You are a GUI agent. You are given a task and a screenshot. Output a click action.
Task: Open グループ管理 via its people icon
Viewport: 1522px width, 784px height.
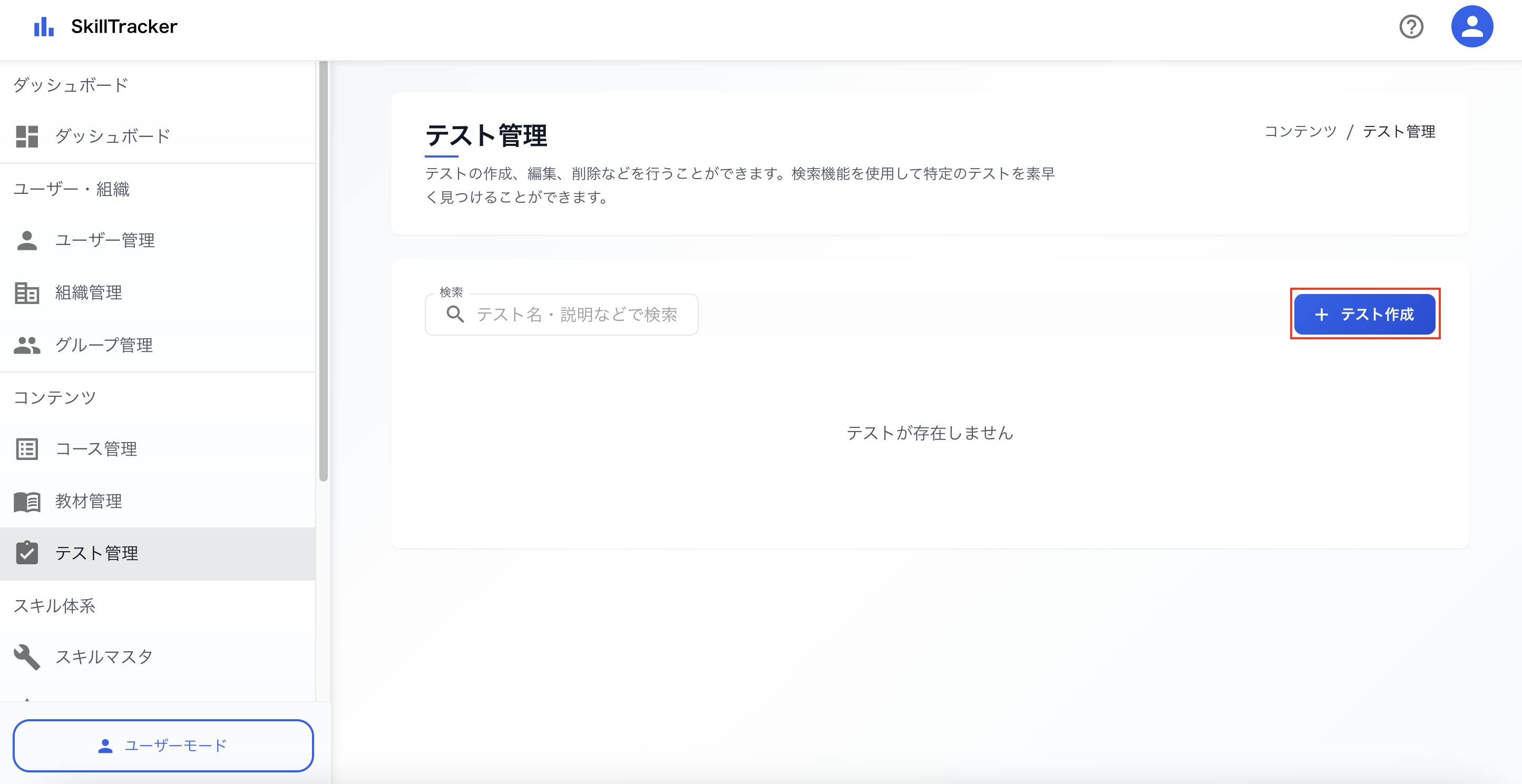tap(27, 345)
